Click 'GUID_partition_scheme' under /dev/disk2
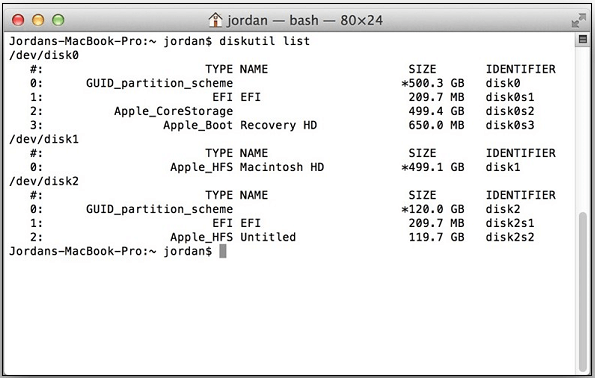Screen dimensions: 595x378 [159, 209]
